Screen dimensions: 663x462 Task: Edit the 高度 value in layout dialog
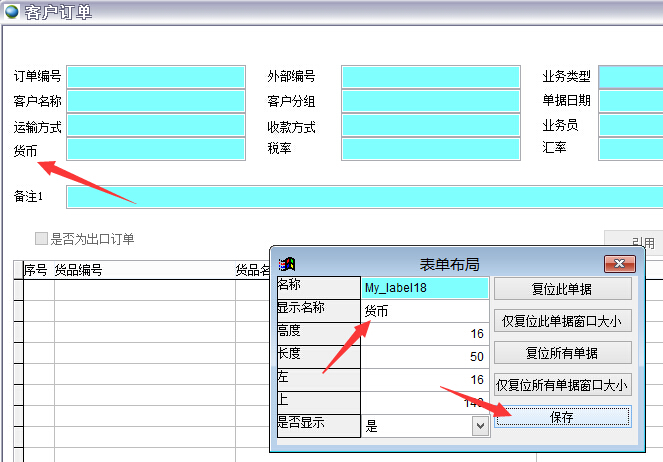click(x=425, y=333)
